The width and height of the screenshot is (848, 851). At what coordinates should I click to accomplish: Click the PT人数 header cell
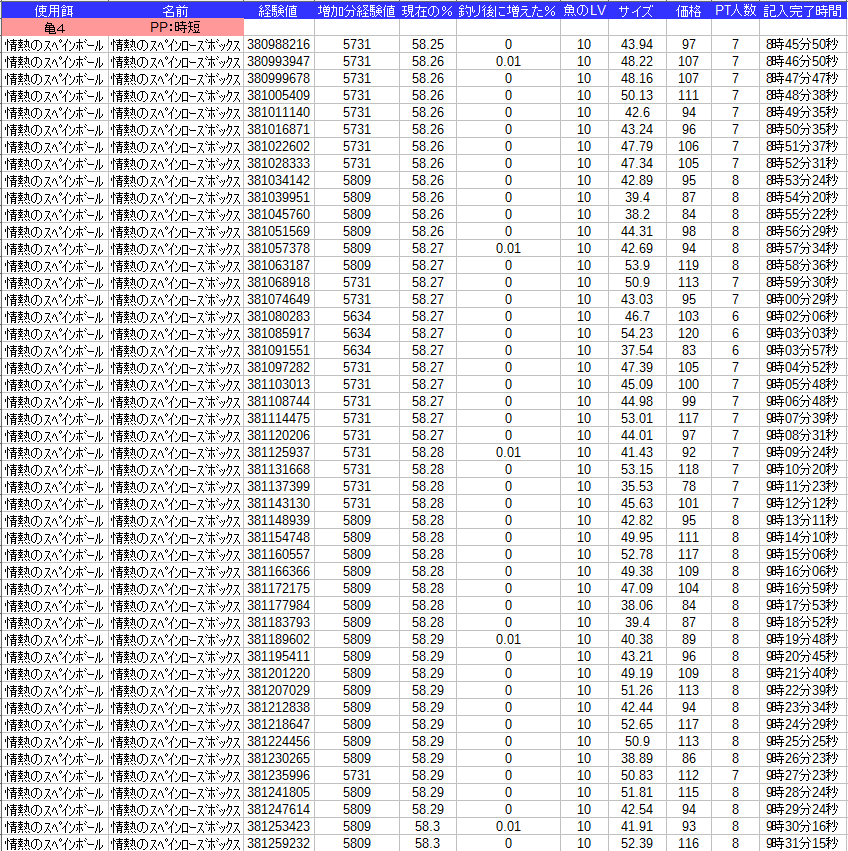click(x=735, y=10)
